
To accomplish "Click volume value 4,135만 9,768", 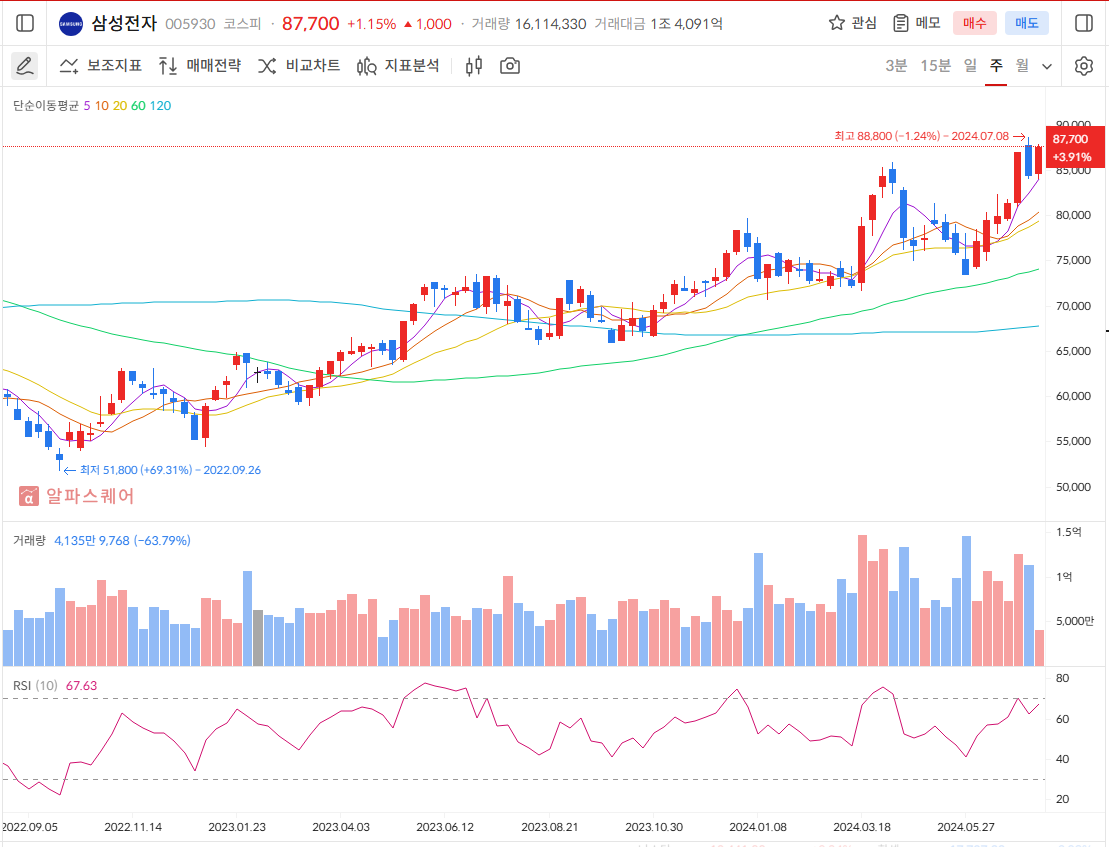I will click(x=92, y=540).
